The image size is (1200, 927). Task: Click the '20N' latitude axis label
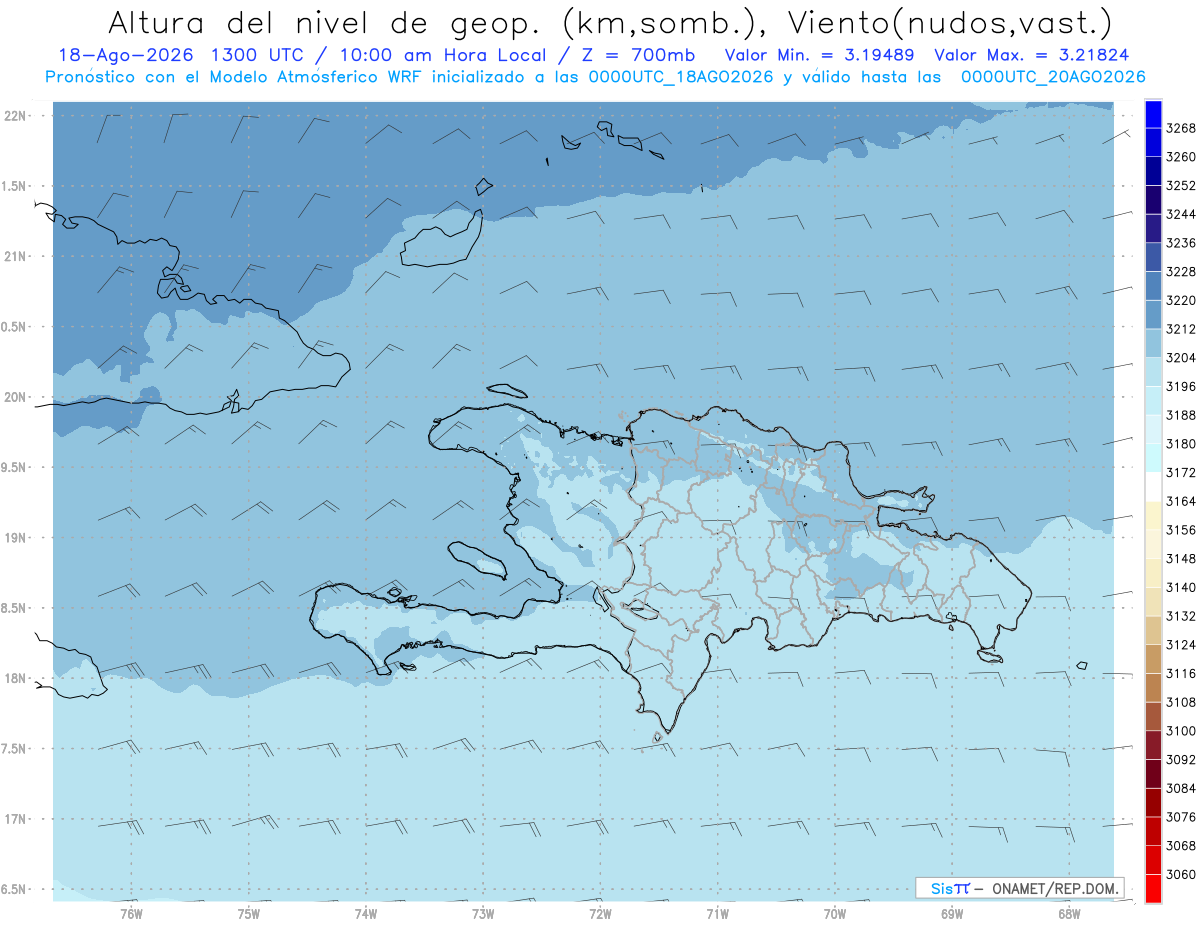14,397
